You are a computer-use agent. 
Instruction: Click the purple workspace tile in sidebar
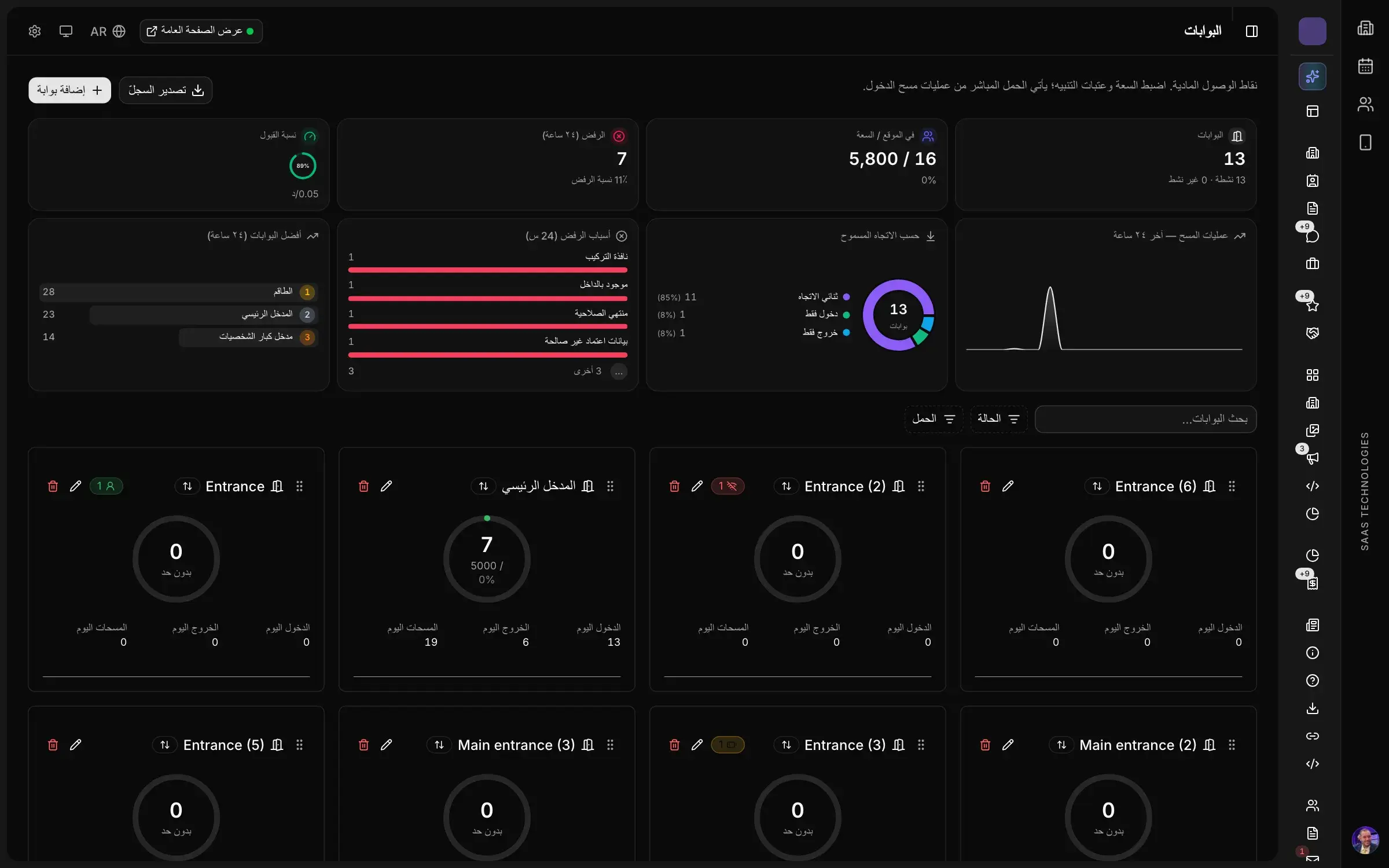click(x=1312, y=31)
